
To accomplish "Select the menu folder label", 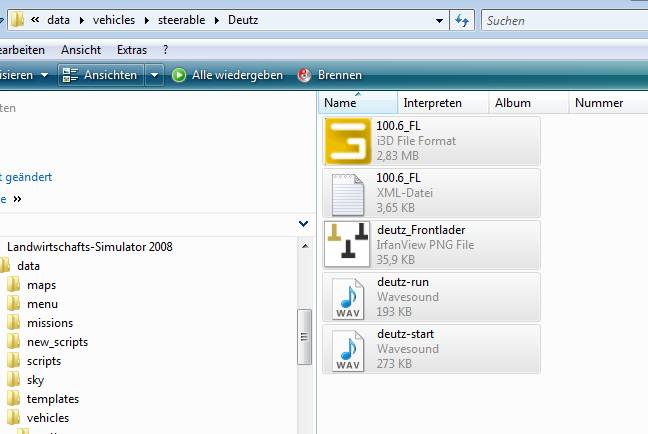I will [x=43, y=304].
